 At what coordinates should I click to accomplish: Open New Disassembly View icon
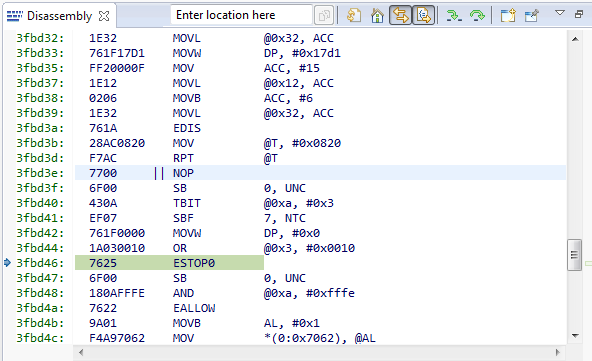tap(508, 15)
